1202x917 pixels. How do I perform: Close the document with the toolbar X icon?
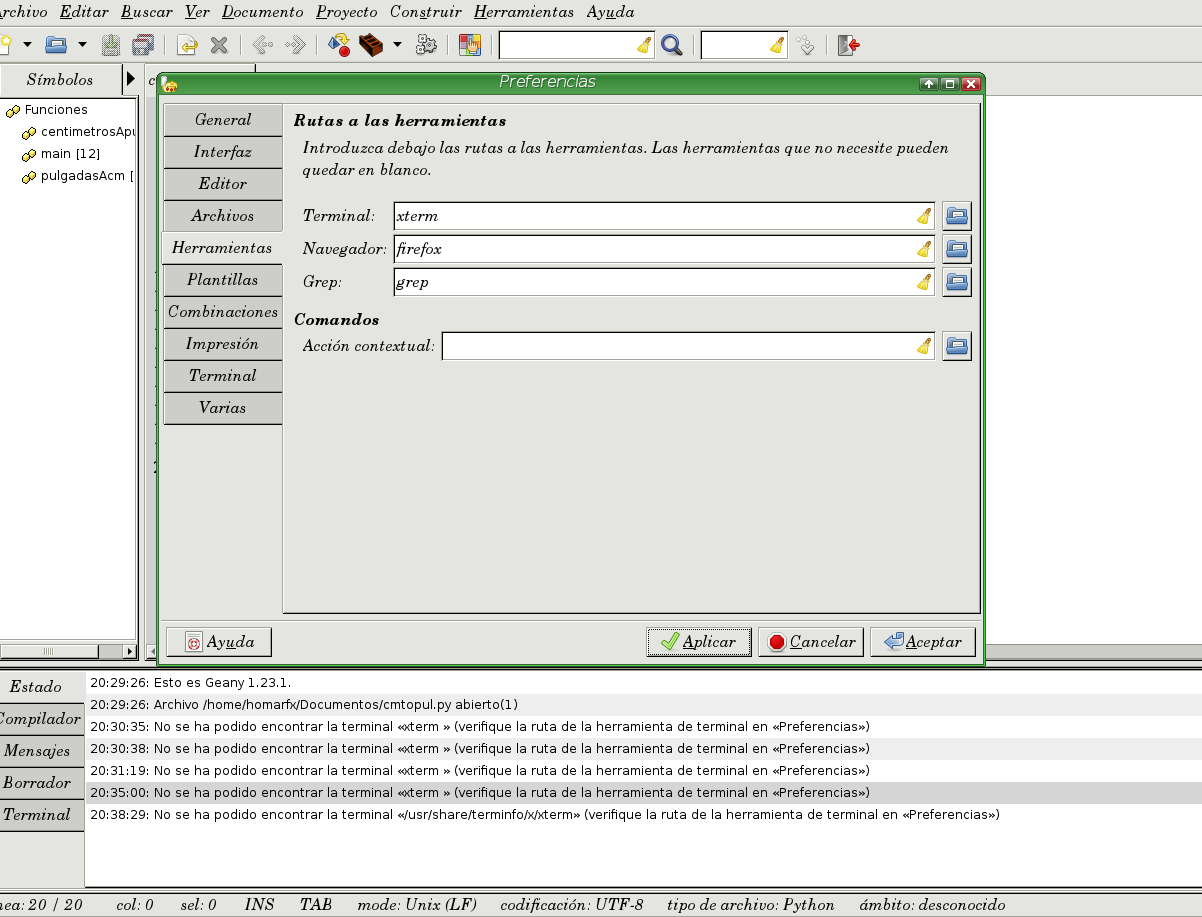coord(218,45)
